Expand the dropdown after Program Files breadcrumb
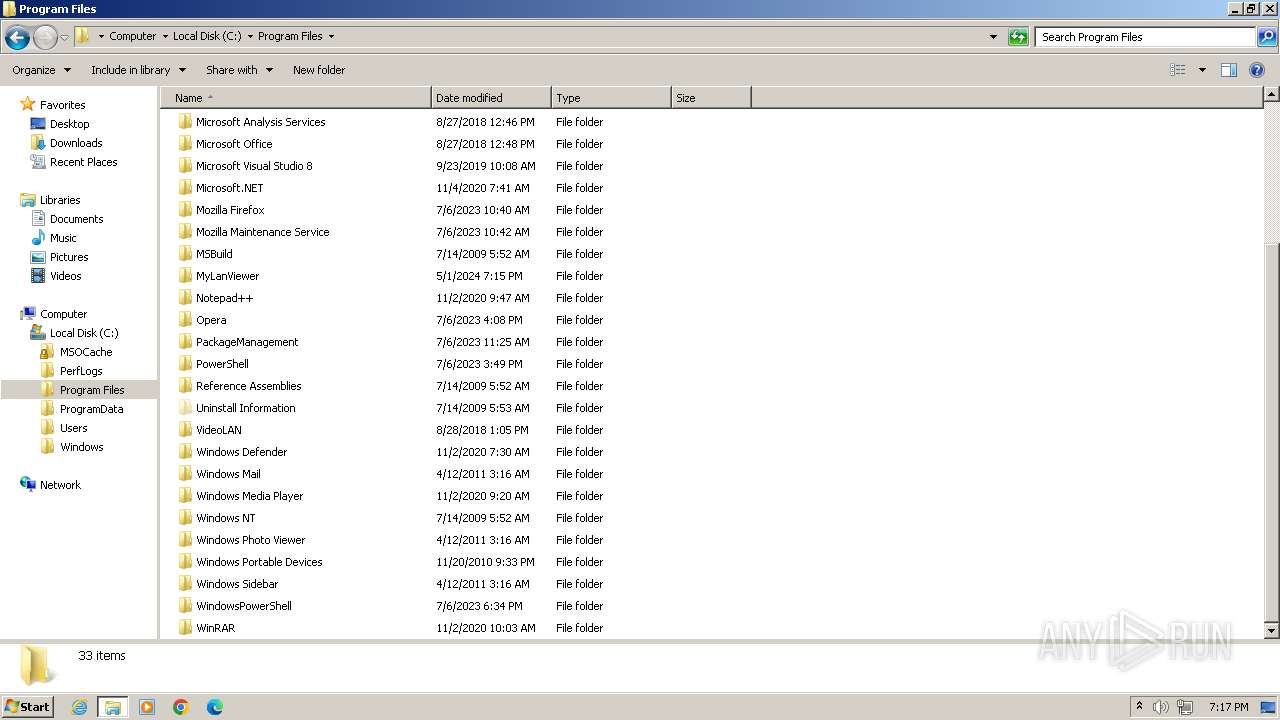 pyautogui.click(x=331, y=37)
